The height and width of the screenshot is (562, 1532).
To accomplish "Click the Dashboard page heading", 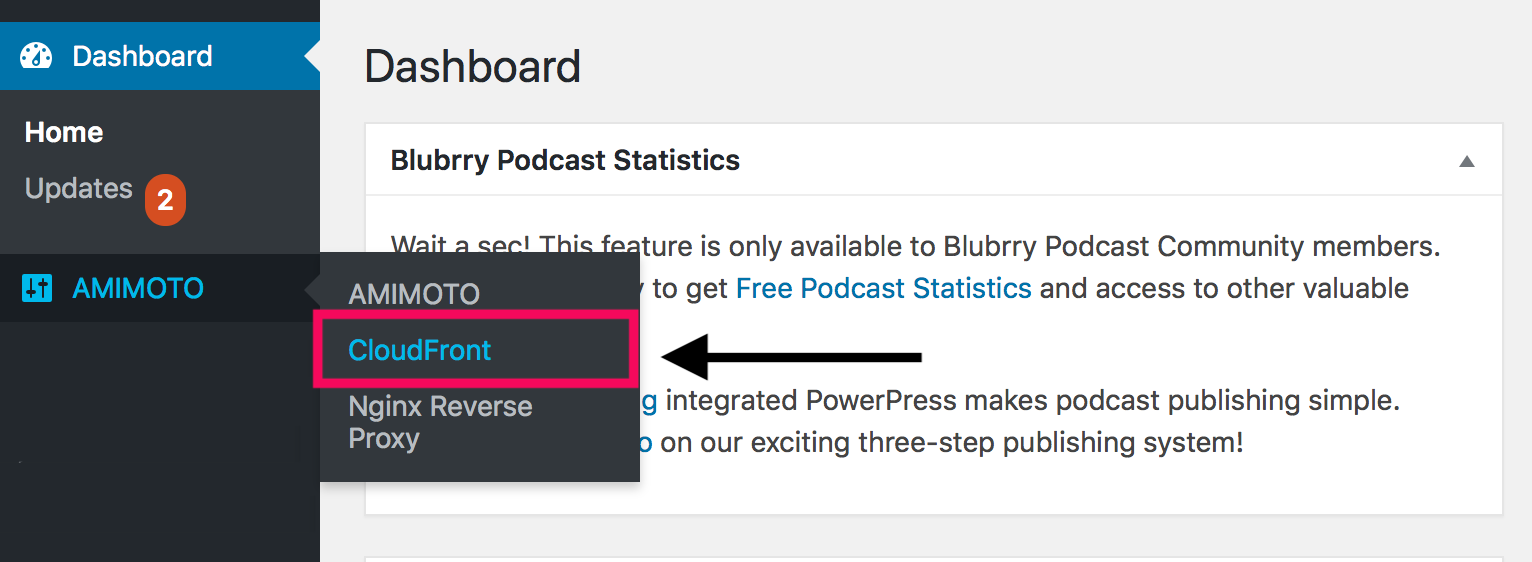I will 472,67.
